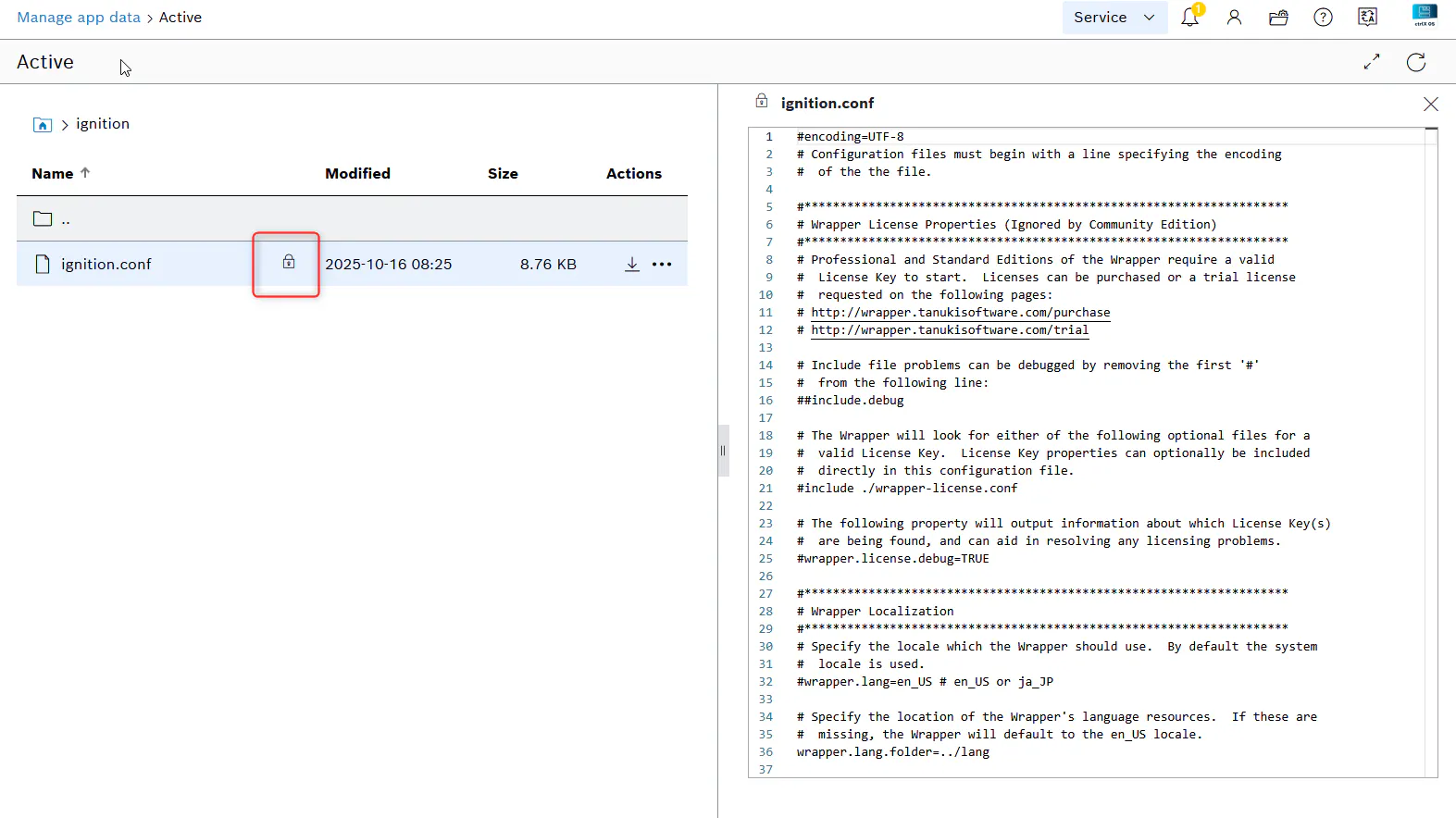The image size is (1456, 818).
Task: Download the ignition.conf file
Action: pos(632,265)
